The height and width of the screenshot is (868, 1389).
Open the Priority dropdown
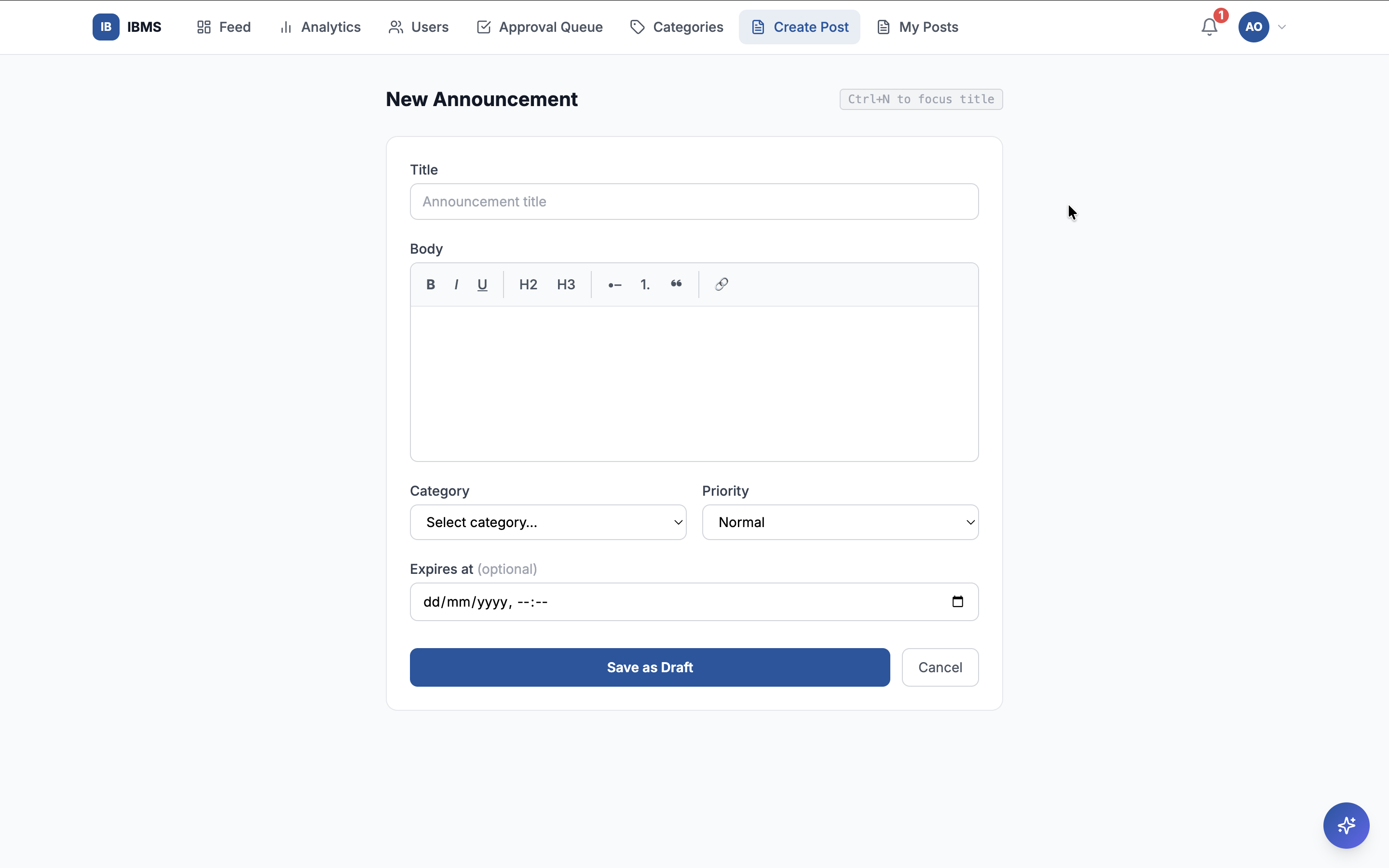(840, 522)
